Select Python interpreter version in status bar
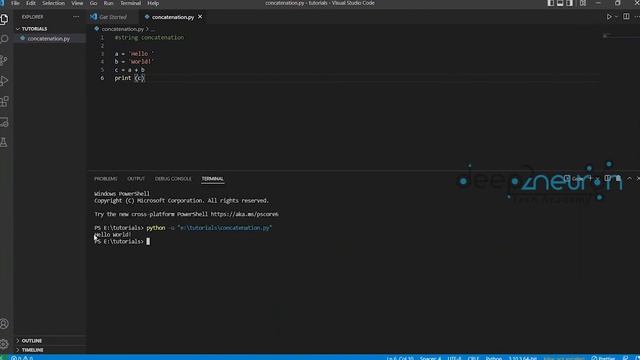Viewport: 640px width, 360px height. click(522, 358)
